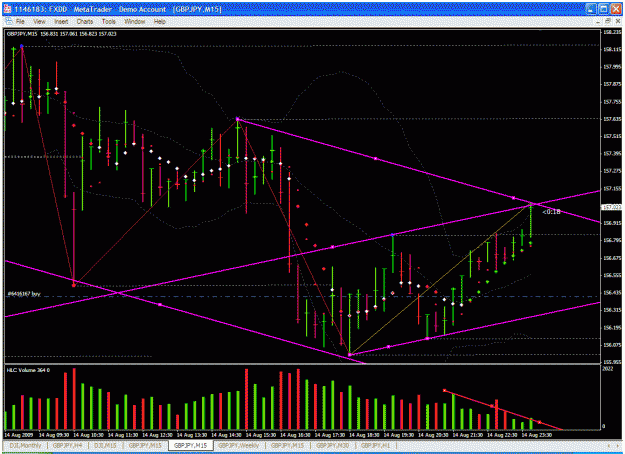Image resolution: width=625 pixels, height=454 pixels.
Task: Click the MetaTrader app icon in title bar
Action: point(8,9)
